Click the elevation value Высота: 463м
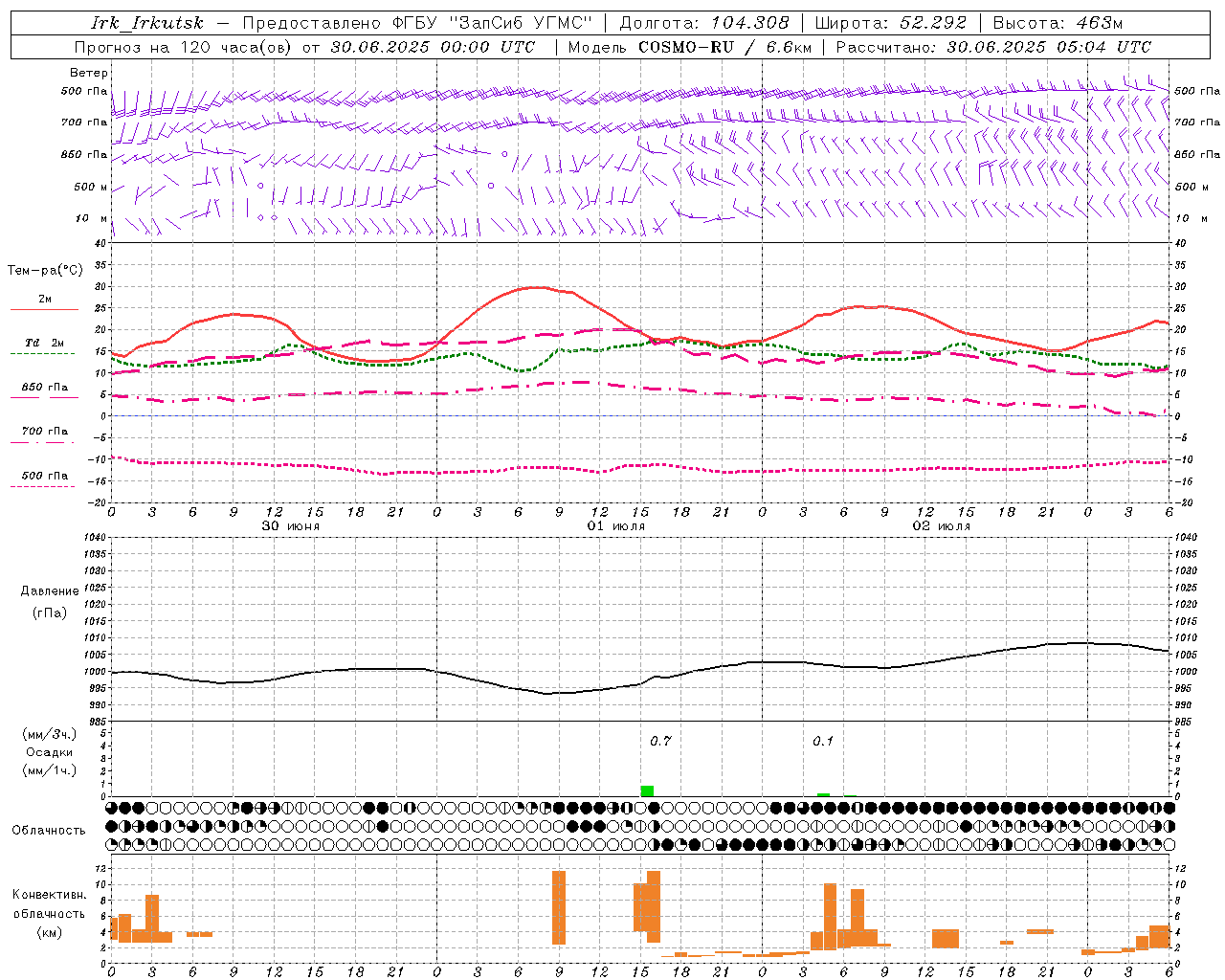Image resolution: width=1225 pixels, height=980 pixels. coord(1058,23)
